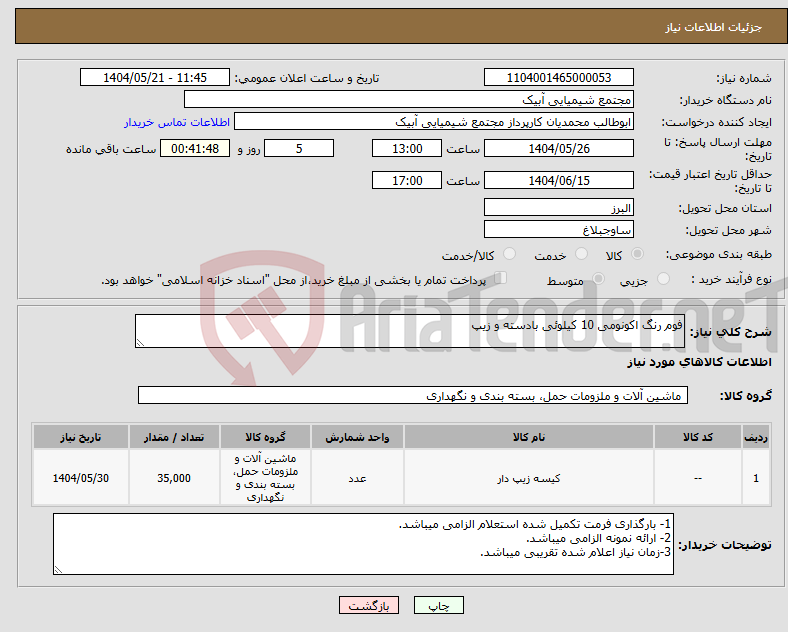Click the اطلاعات کالاهای مورد نیاز heading
Image resolution: width=788 pixels, height=632 pixels.
(x=699, y=362)
